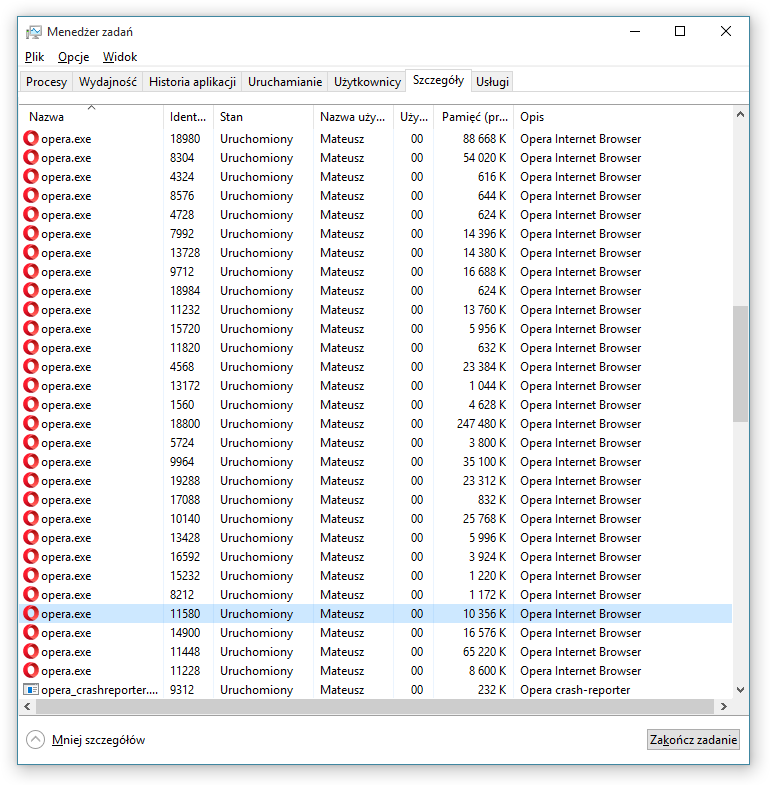Click the Task Manager title bar icon
770x785 pixels.
click(34, 32)
